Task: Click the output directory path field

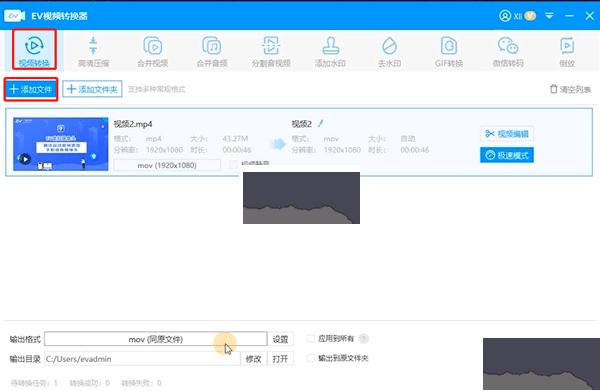Action: tap(142, 359)
